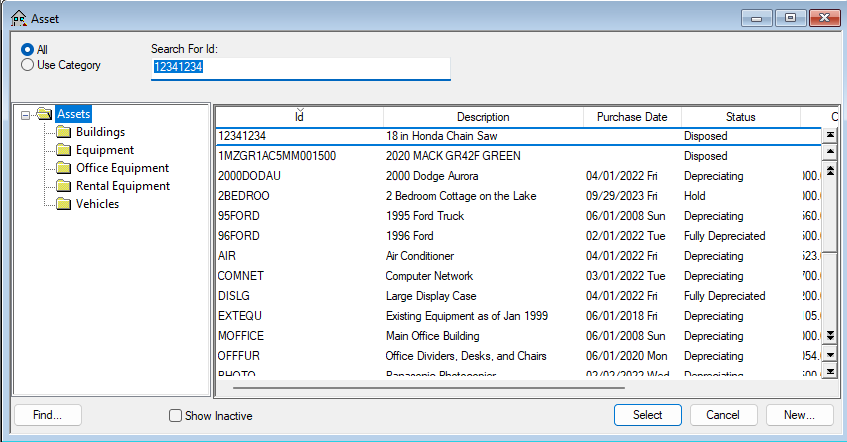Click the Rental Equipment folder icon

coord(64,186)
